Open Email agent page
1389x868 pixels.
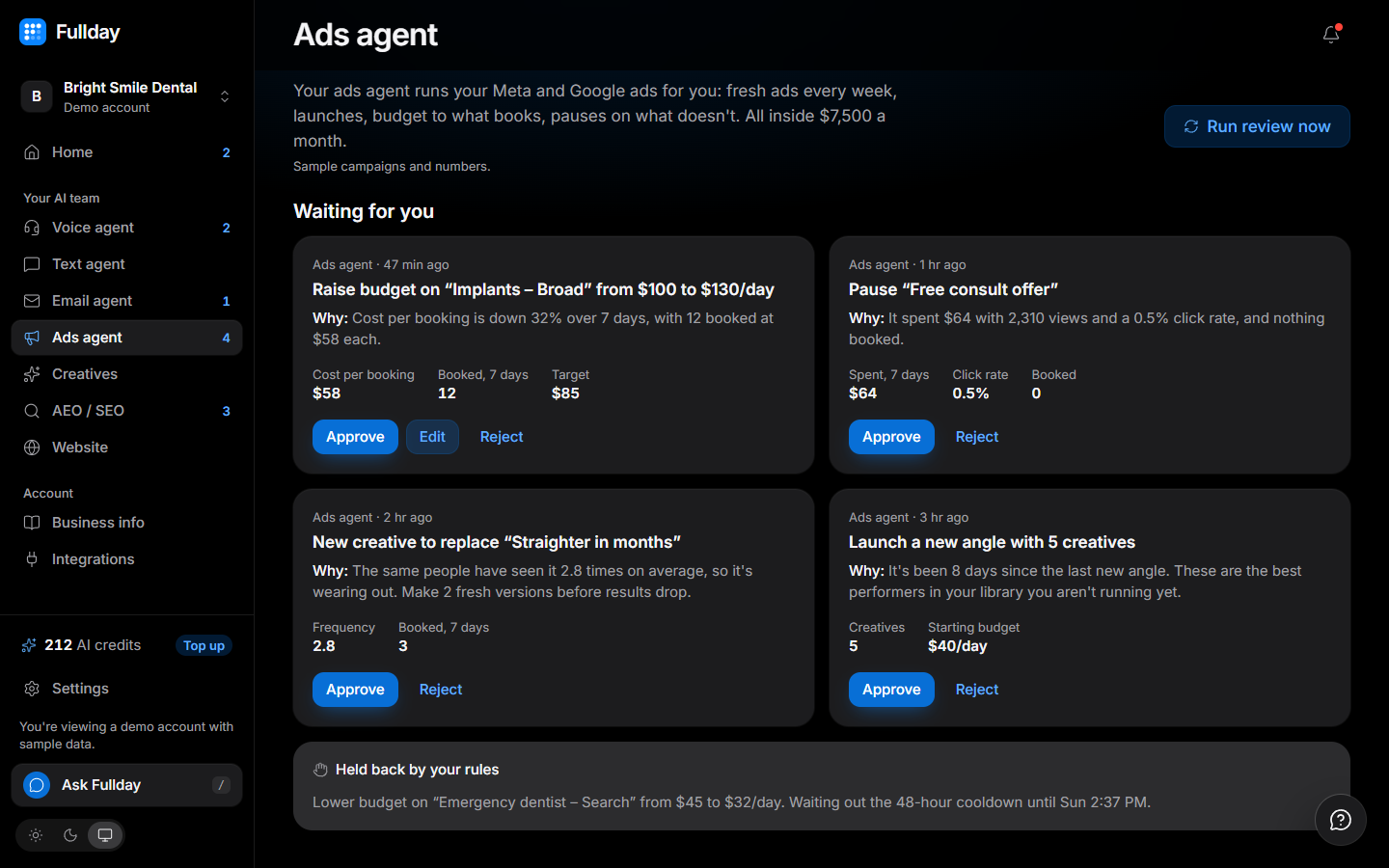[127, 301]
